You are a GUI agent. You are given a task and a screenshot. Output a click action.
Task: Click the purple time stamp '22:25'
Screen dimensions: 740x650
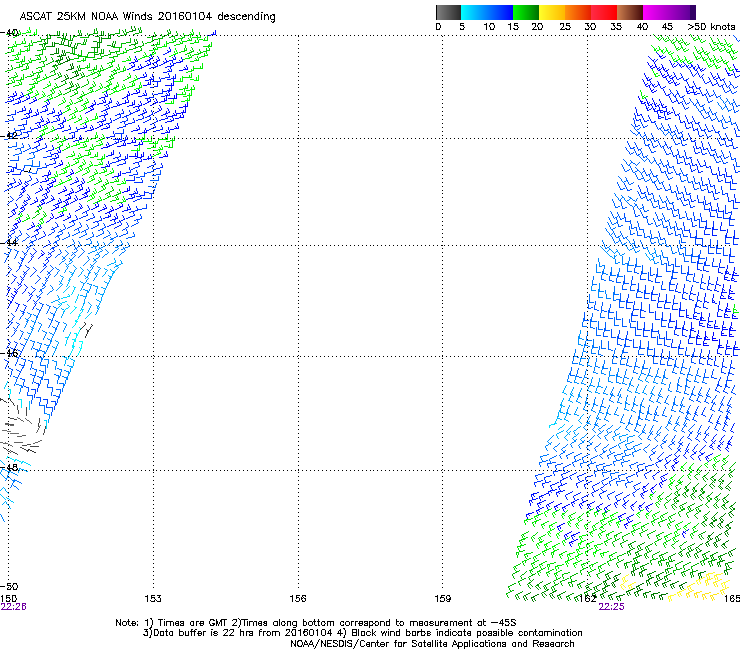pyautogui.click(x=611, y=607)
